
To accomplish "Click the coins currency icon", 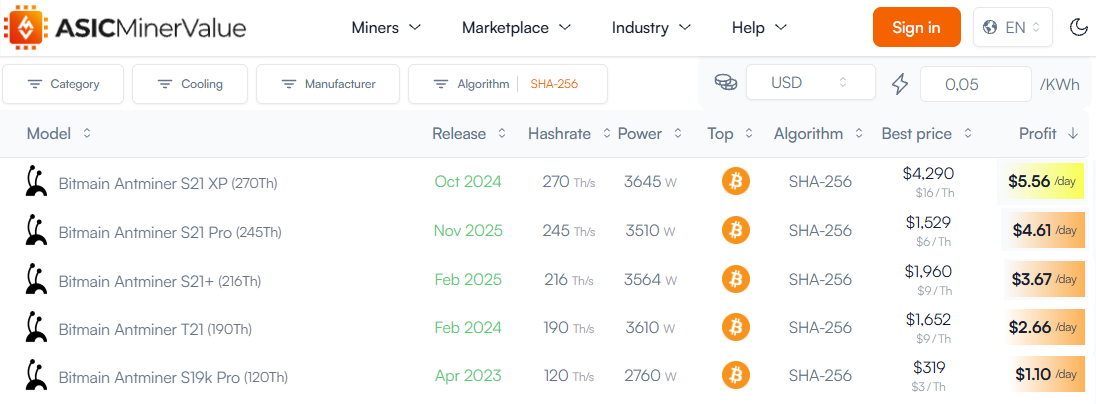I will pyautogui.click(x=726, y=82).
